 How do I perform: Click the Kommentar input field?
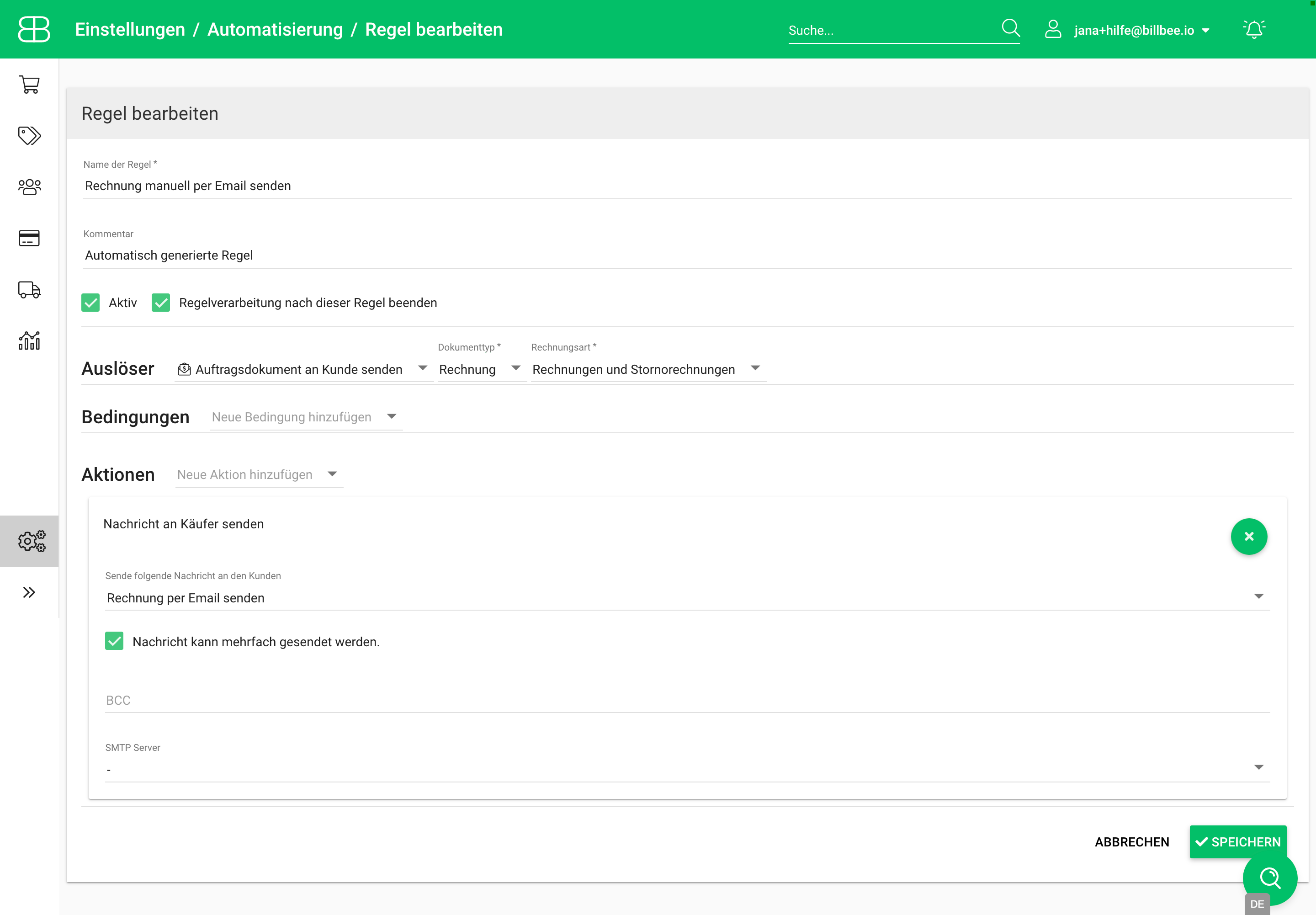[687, 255]
